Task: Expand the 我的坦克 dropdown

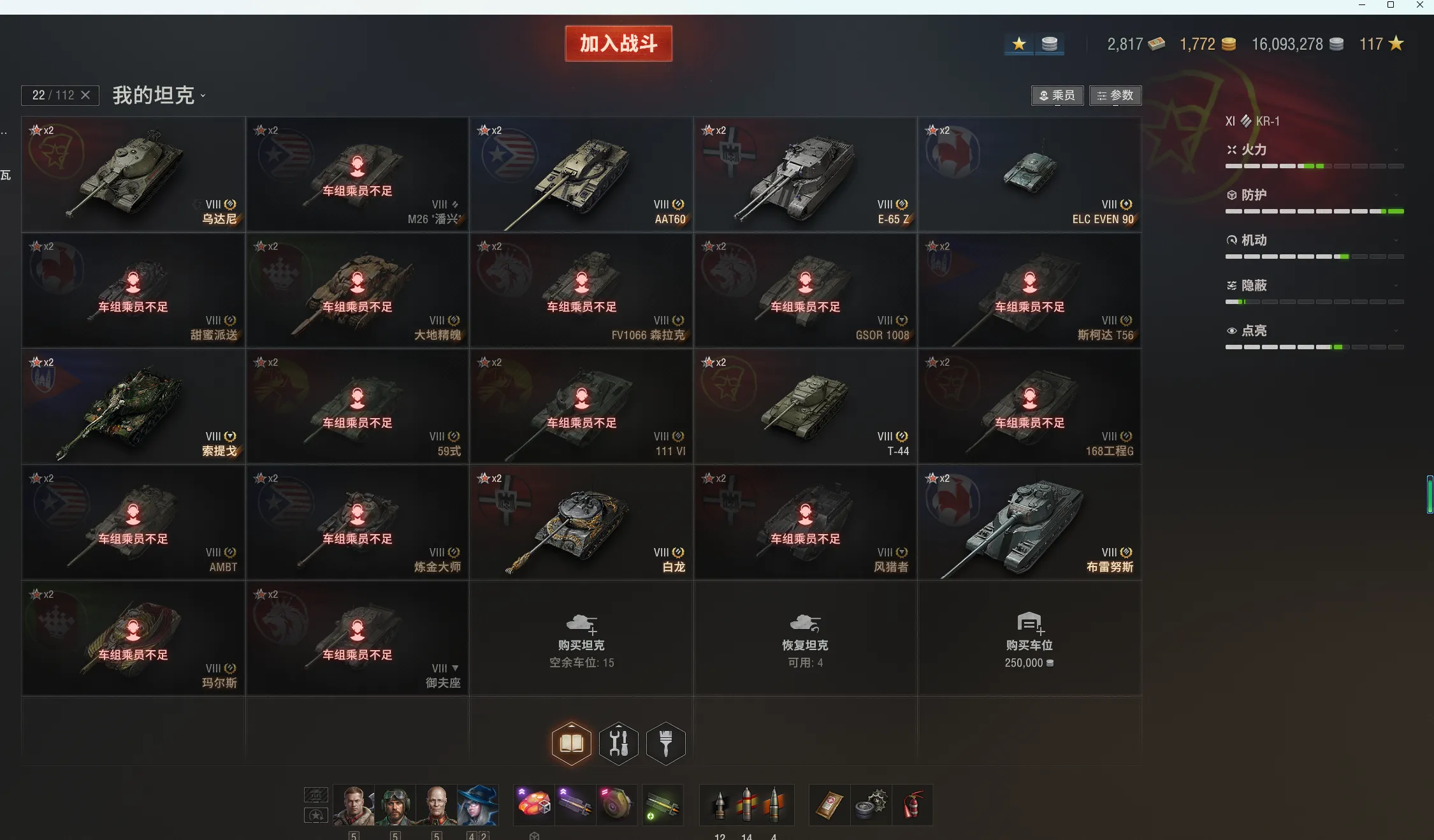Action: [159, 96]
